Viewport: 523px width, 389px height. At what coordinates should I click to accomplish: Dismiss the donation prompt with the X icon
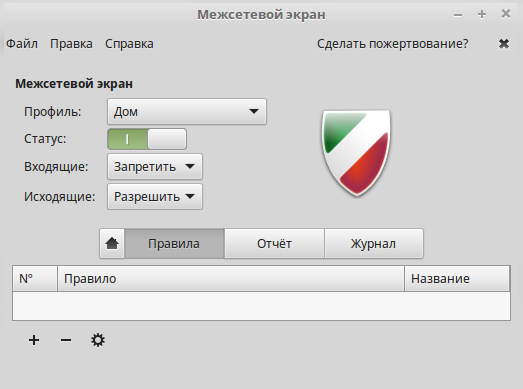[x=504, y=44]
